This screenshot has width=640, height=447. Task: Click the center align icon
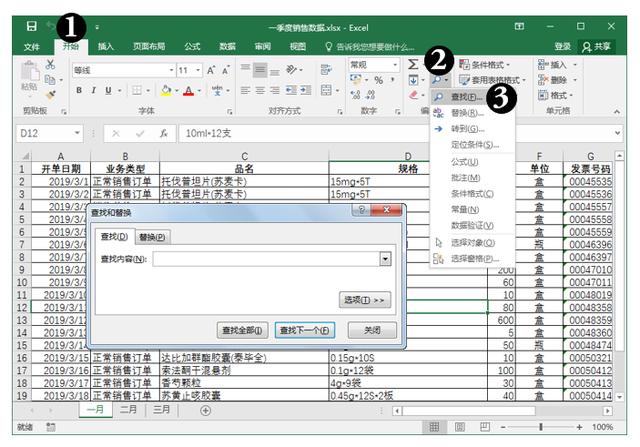pos(260,90)
